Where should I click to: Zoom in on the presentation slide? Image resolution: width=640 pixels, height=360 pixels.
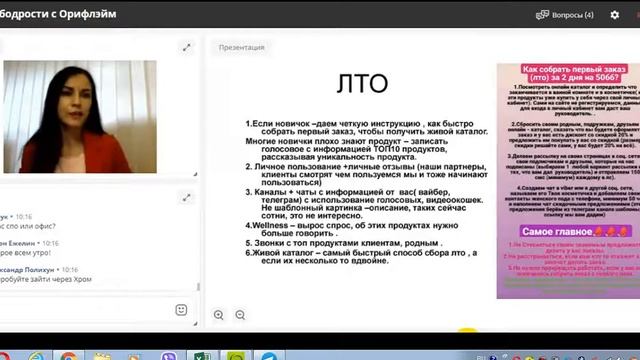pyautogui.click(x=219, y=315)
